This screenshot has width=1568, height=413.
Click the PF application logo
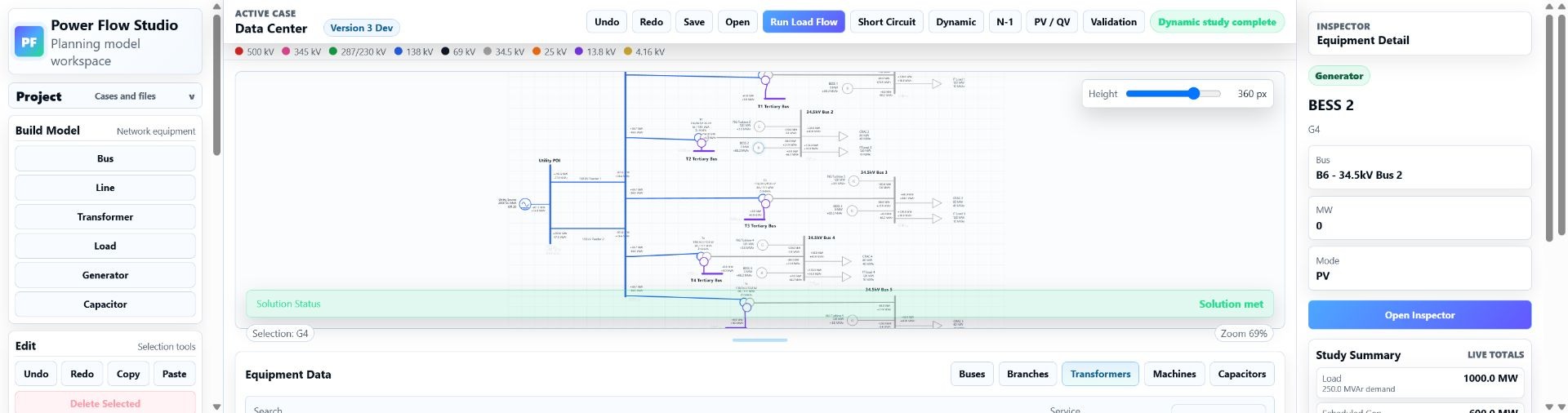pos(29,42)
